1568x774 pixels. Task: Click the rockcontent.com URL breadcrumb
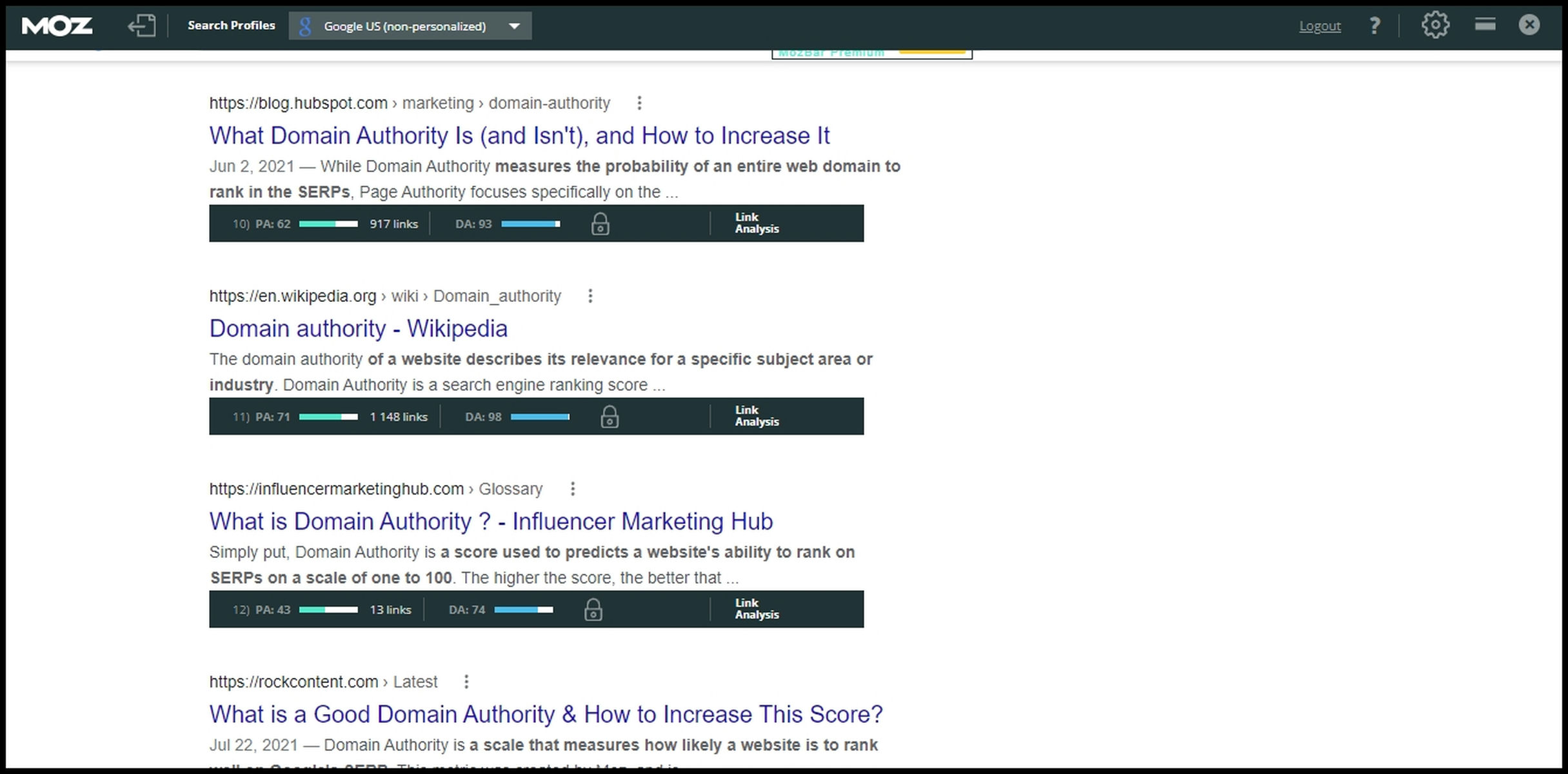tap(323, 682)
